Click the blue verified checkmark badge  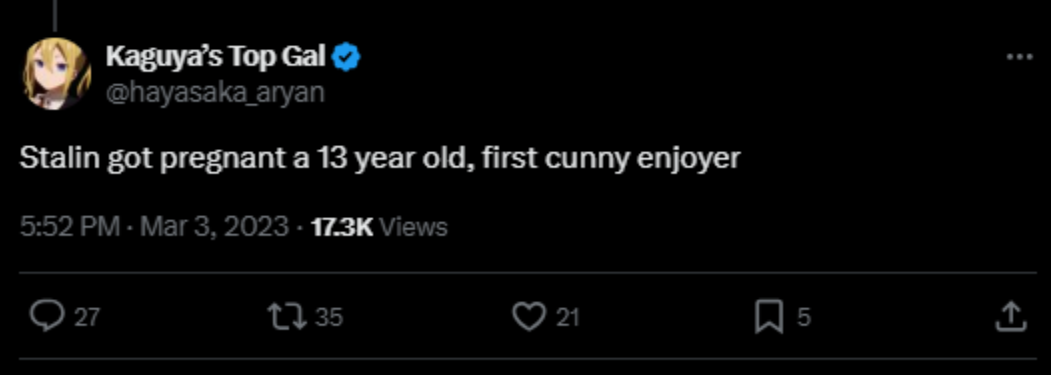347,59
